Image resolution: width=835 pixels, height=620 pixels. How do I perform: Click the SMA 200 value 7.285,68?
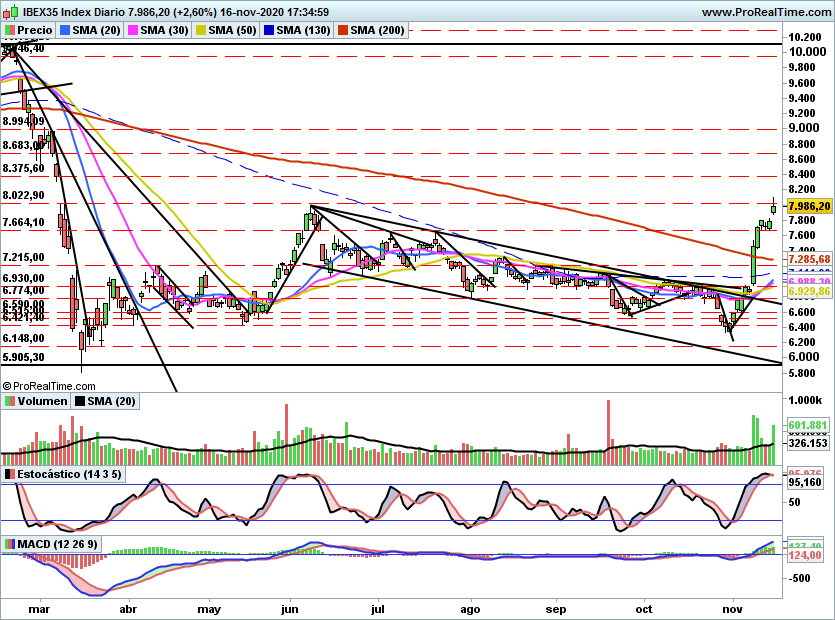click(809, 259)
